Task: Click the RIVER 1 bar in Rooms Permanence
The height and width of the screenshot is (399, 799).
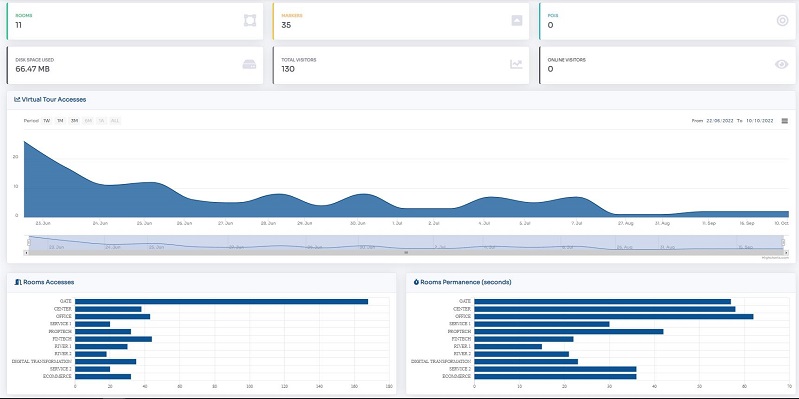Action: pos(508,347)
